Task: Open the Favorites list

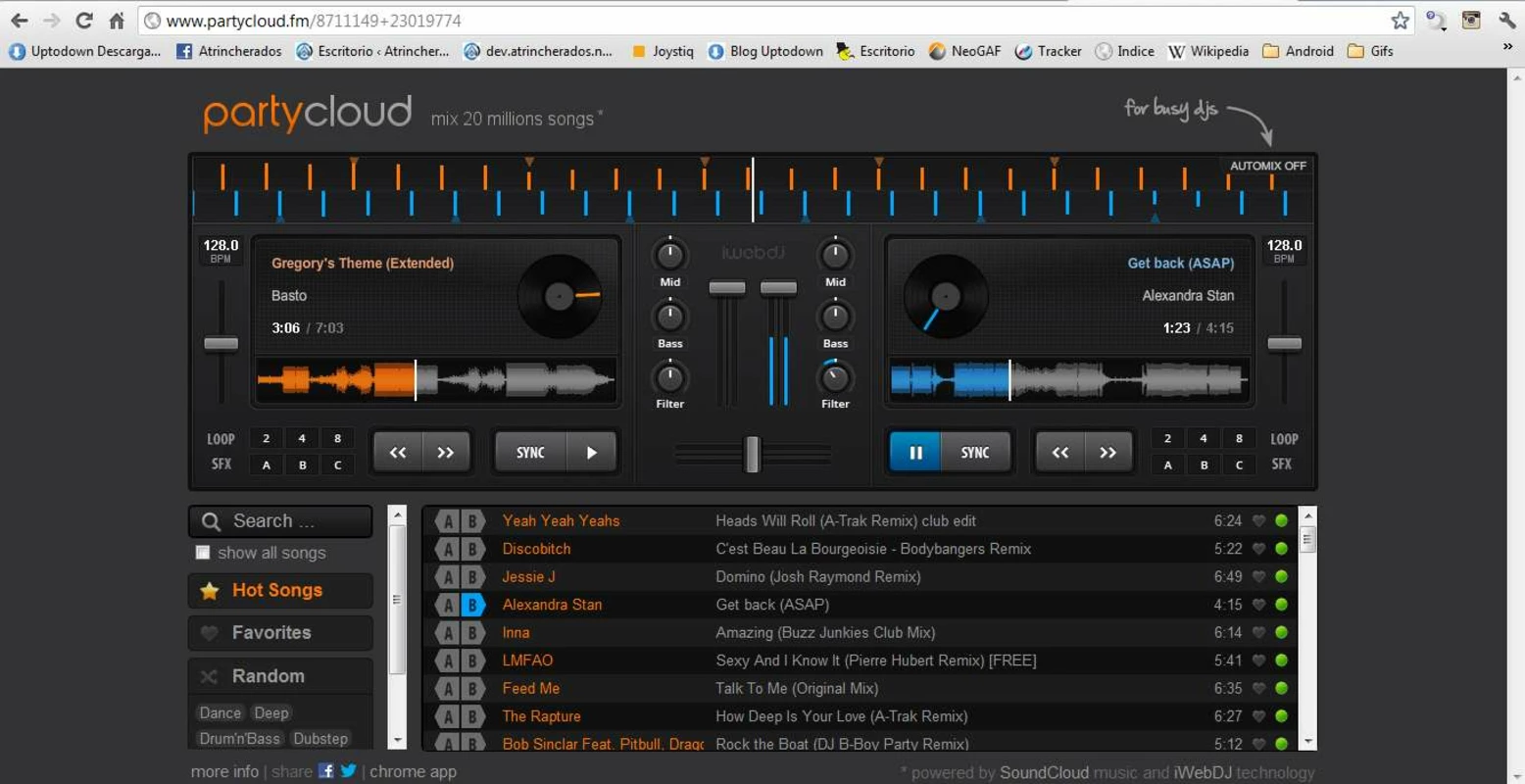Action: tap(280, 633)
